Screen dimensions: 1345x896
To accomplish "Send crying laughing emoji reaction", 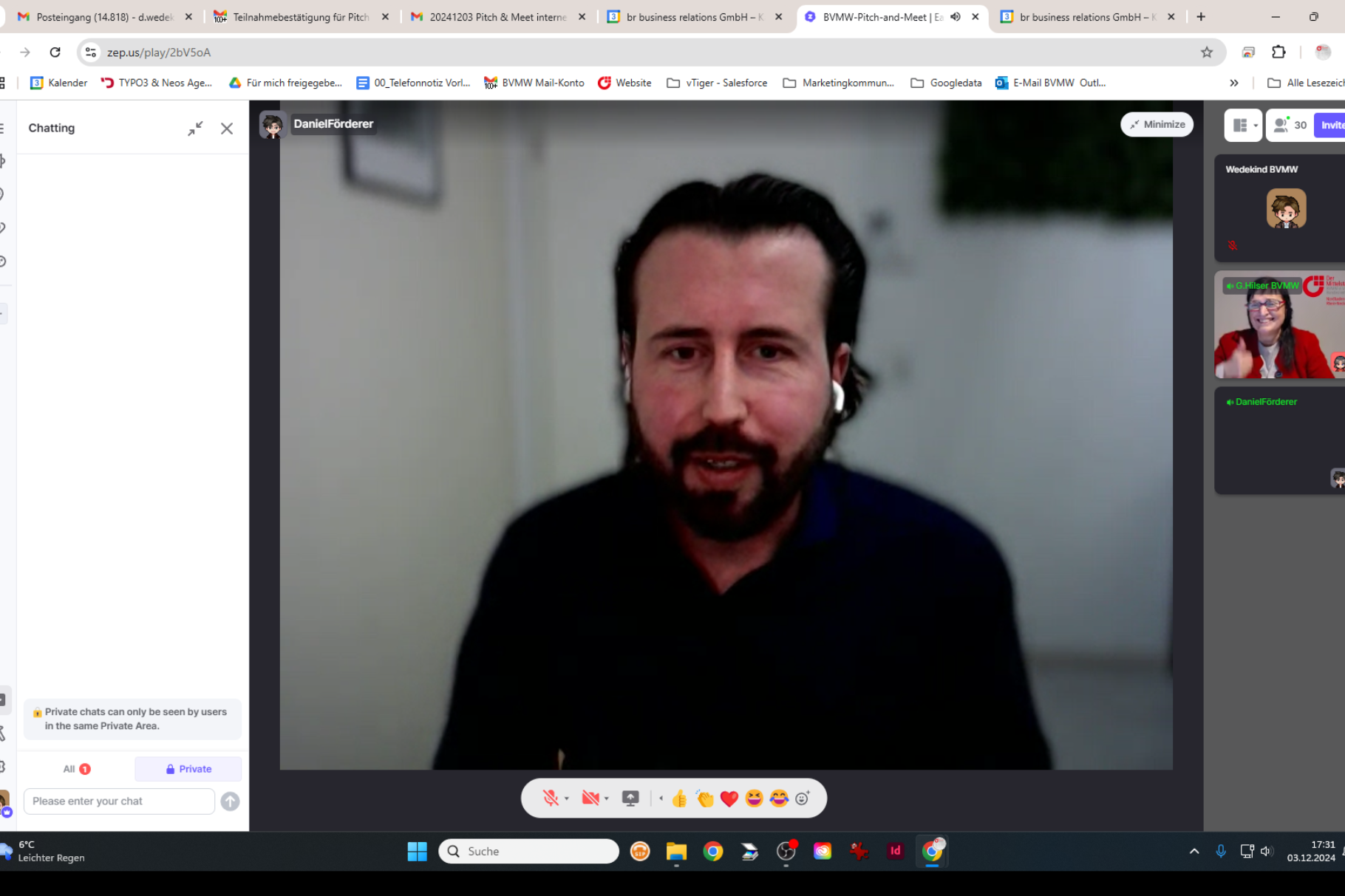I will pyautogui.click(x=779, y=798).
